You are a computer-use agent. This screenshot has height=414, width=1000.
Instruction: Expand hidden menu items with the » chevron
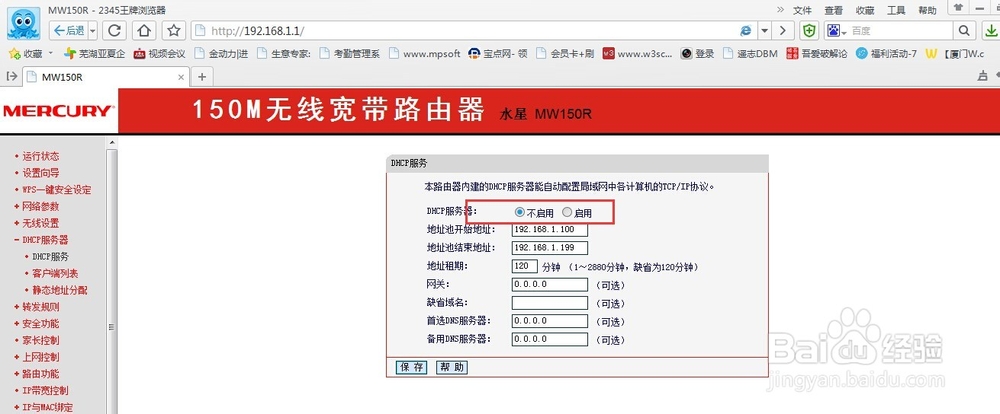[780, 10]
